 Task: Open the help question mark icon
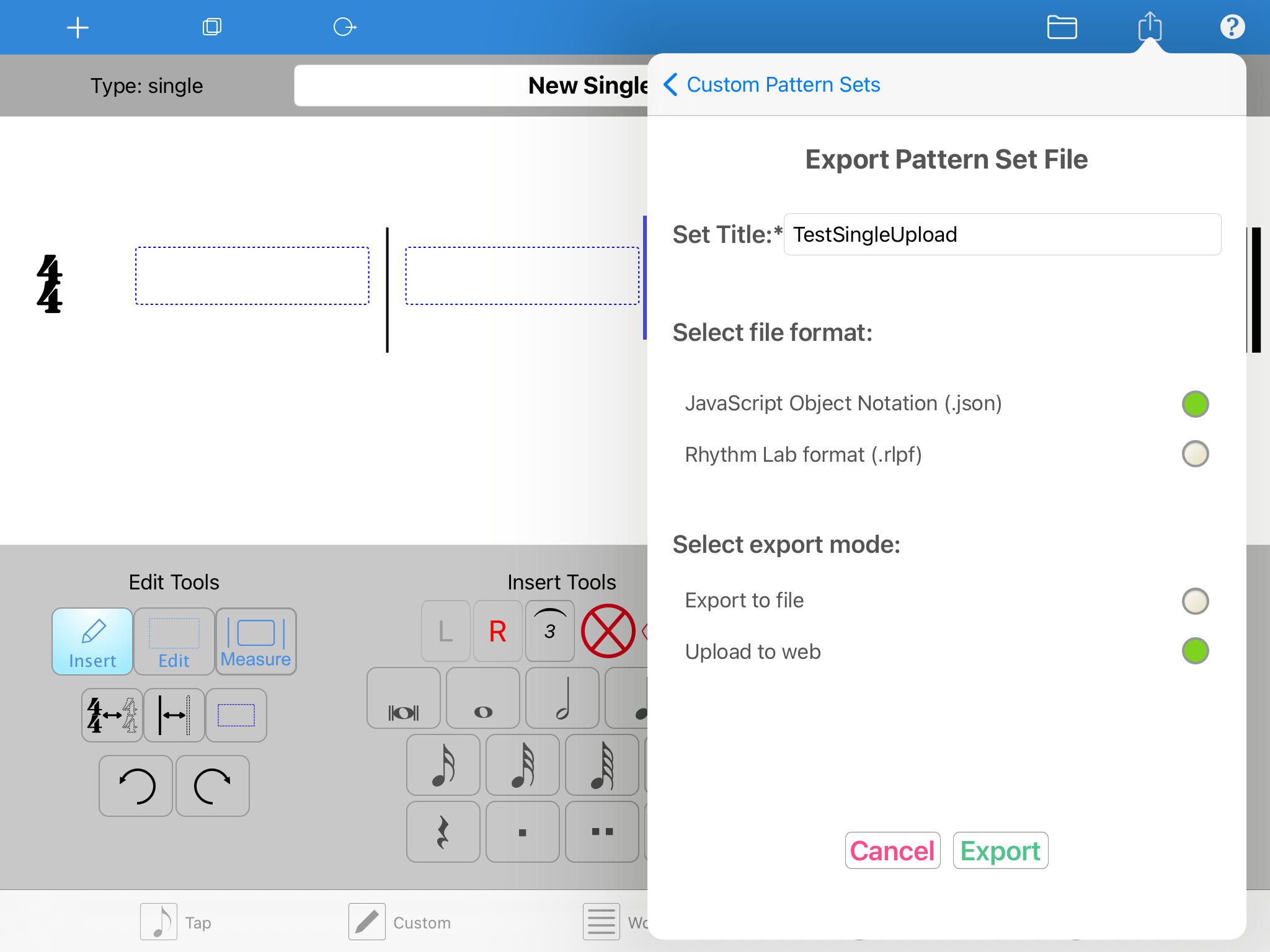pos(1233,27)
